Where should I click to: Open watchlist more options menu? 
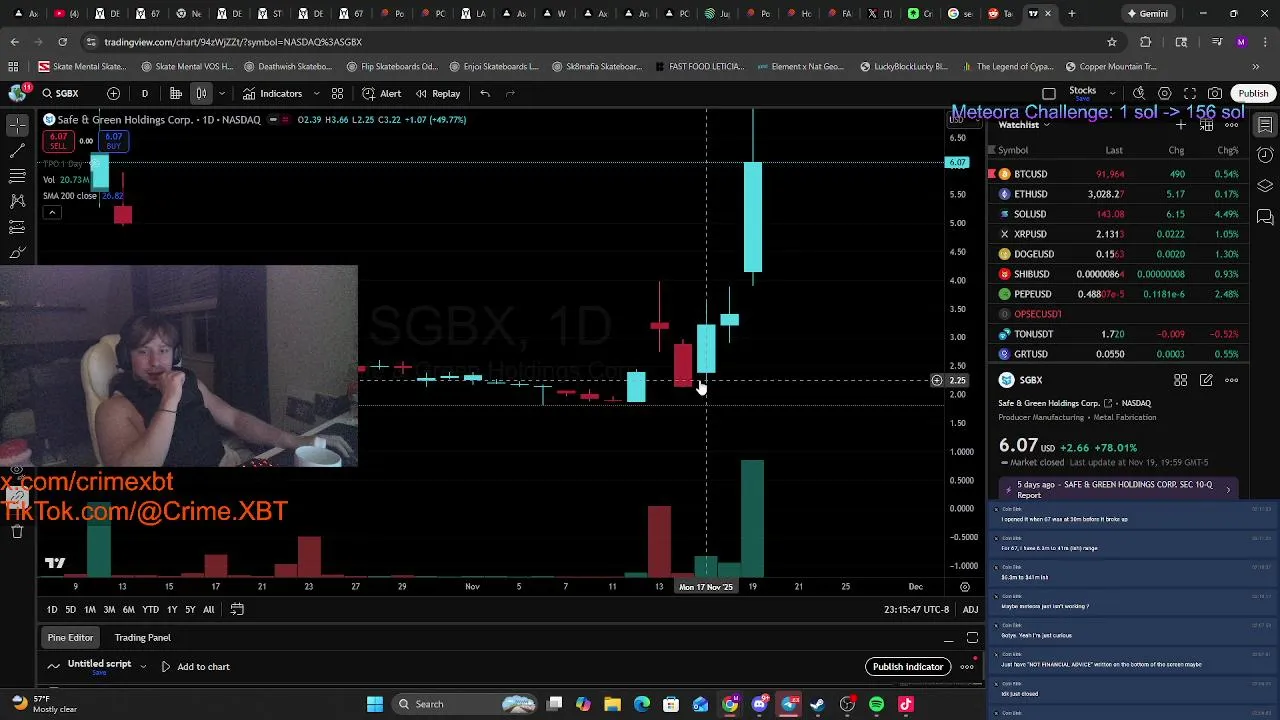(1232, 125)
